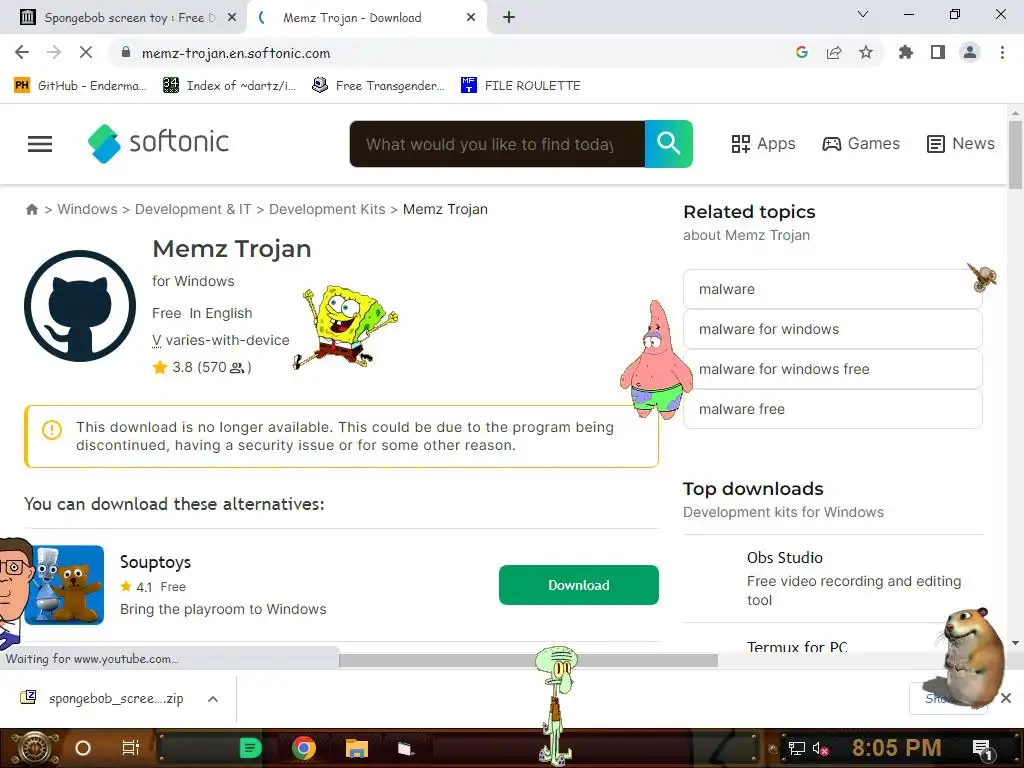
Task: Select "malware for windows free" topic
Action: [833, 369]
